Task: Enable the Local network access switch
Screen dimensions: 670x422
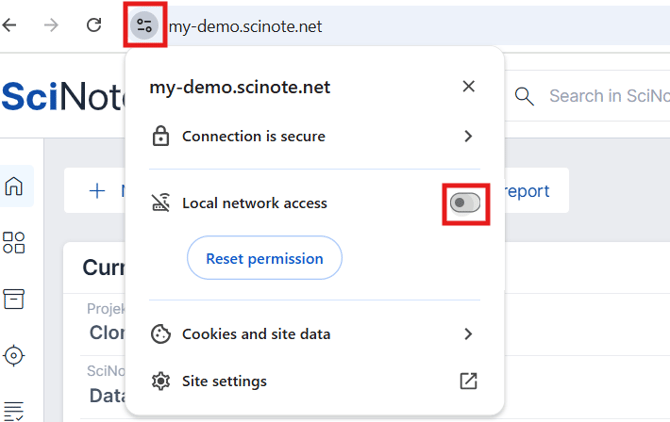Action: (x=465, y=203)
